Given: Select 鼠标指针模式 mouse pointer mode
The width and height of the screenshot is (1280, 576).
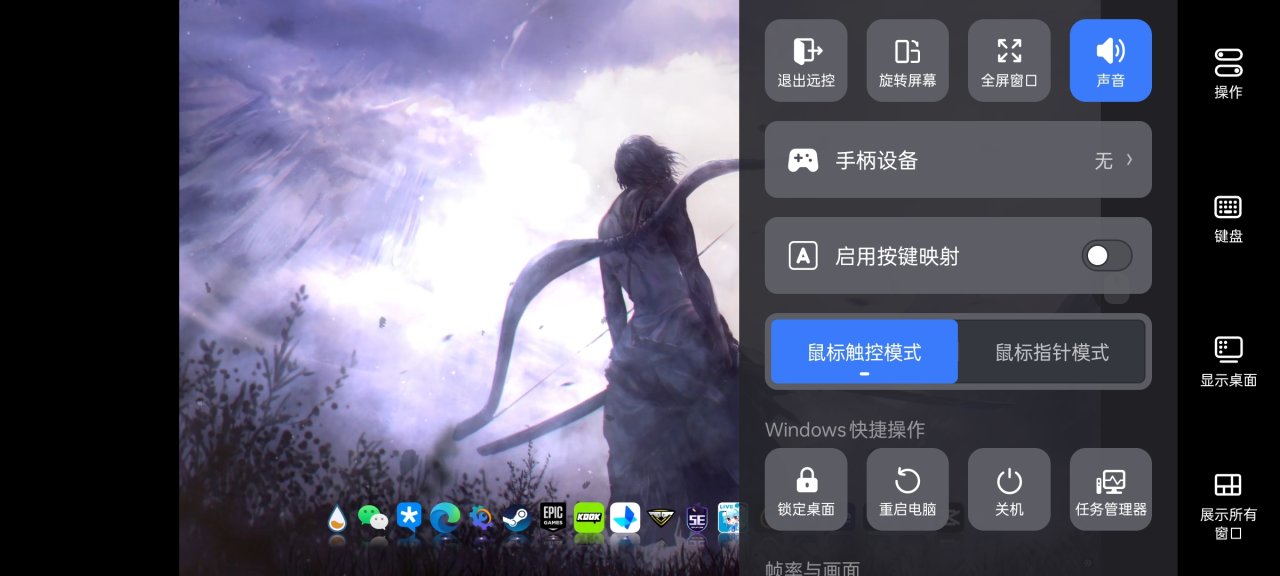Looking at the screenshot, I should [x=1052, y=352].
